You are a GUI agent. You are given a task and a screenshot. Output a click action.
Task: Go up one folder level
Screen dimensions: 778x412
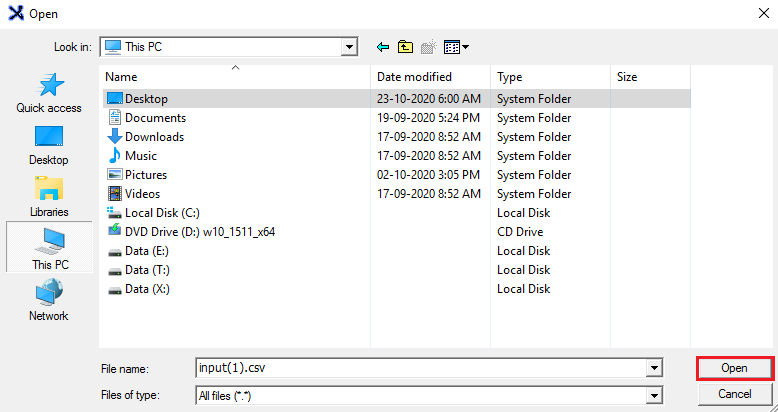click(x=405, y=47)
